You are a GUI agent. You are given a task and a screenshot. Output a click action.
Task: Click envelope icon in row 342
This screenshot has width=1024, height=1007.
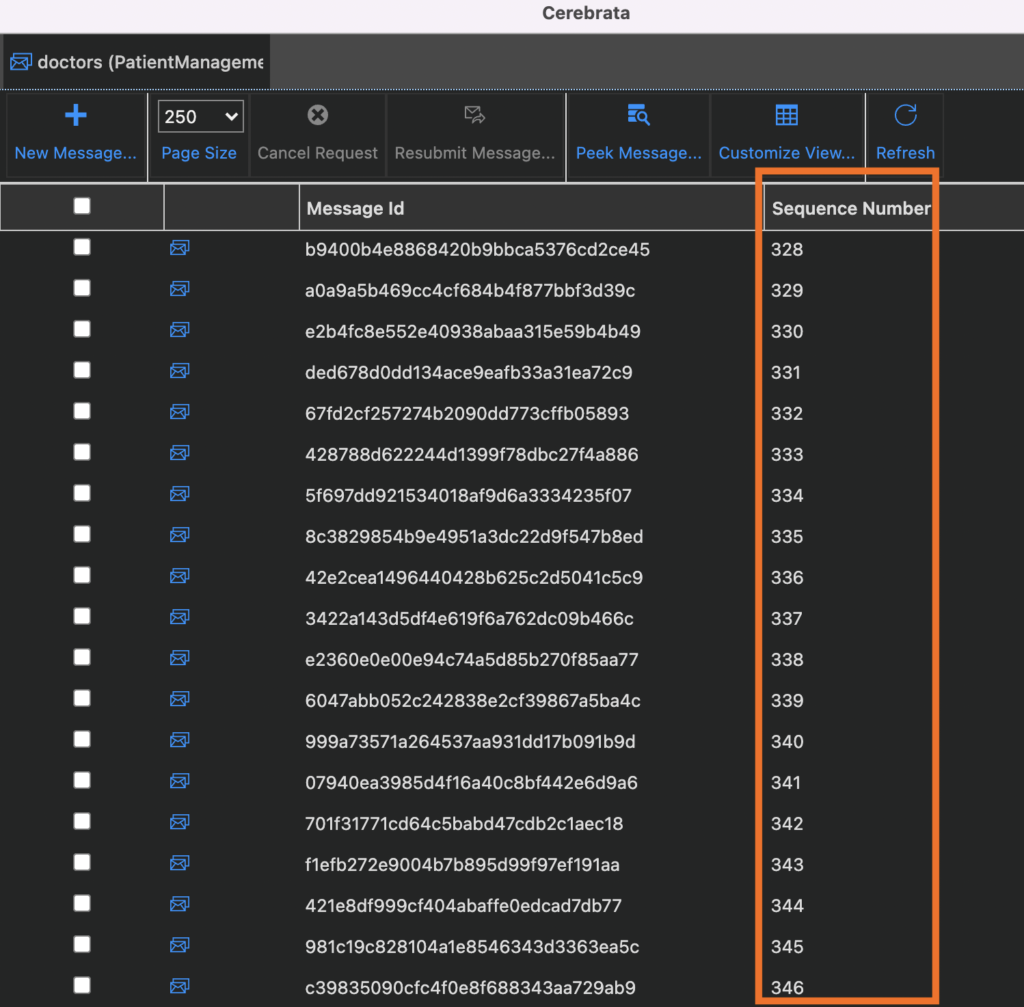click(x=180, y=822)
